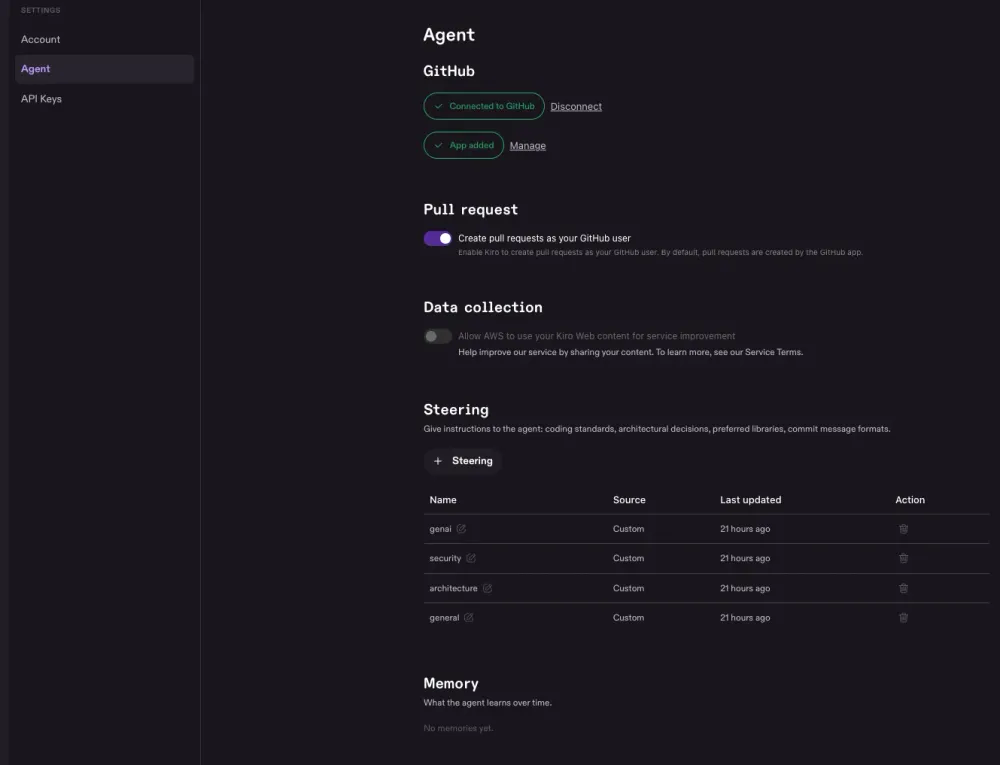Click Last updated column header
Viewport: 1000px width, 765px height.
751,500
